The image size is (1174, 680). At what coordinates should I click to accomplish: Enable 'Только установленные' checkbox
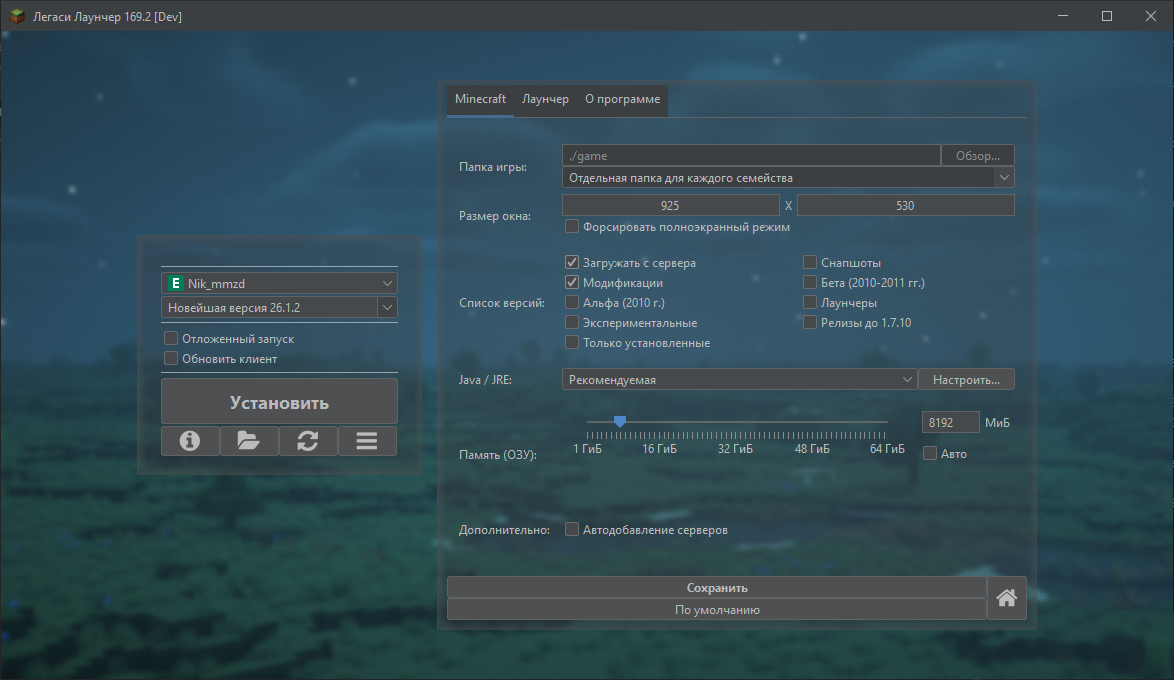(571, 342)
